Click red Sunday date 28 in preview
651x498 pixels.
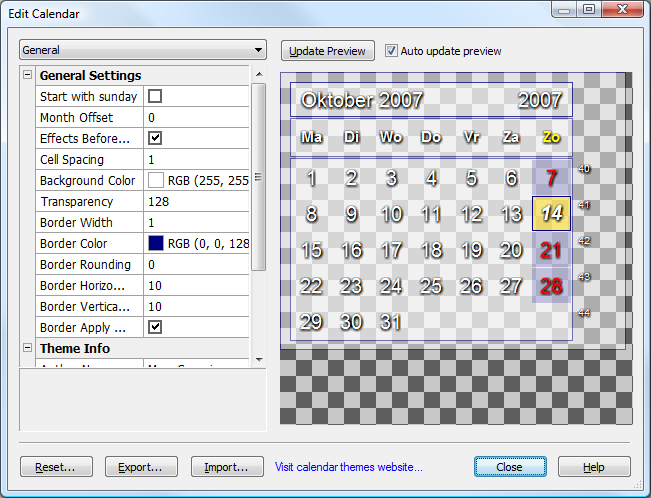(551, 286)
